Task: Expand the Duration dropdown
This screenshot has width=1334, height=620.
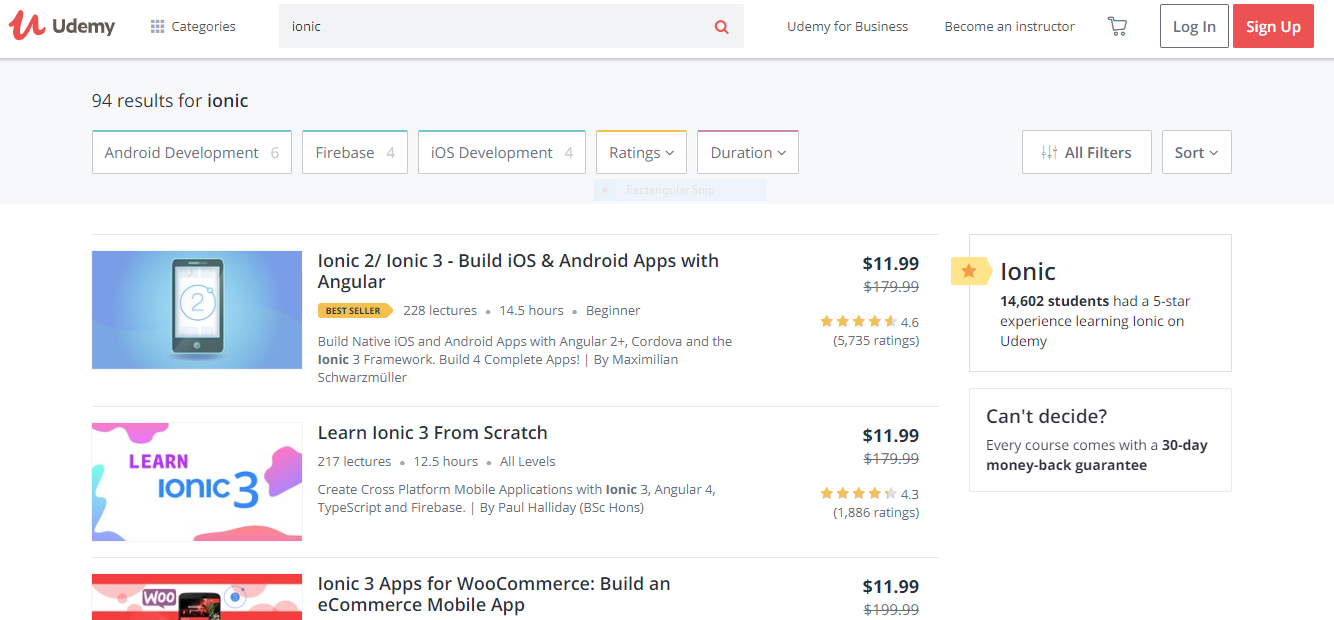Action: click(747, 153)
